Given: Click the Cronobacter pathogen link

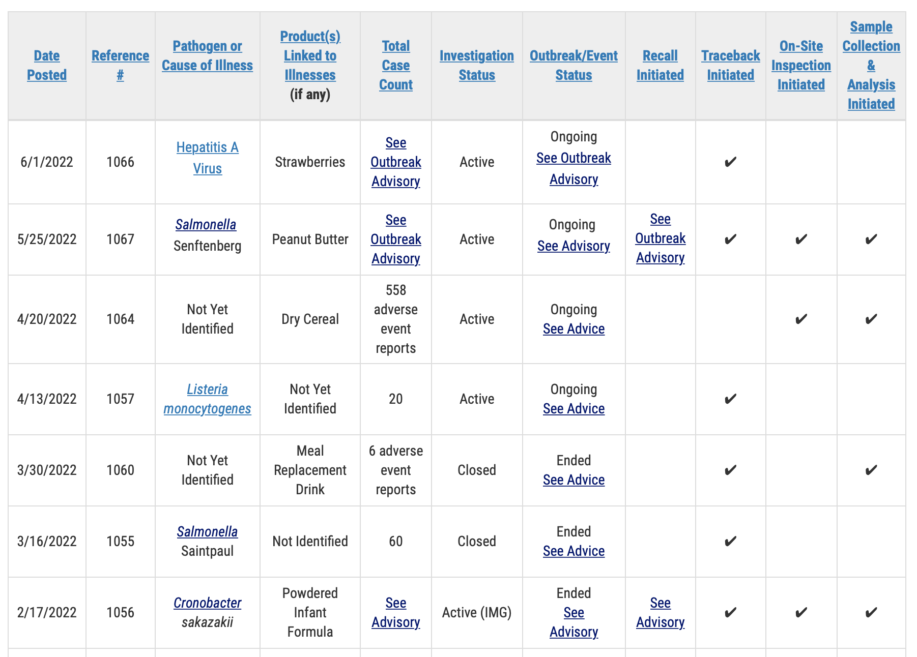Looking at the screenshot, I should point(207,603).
